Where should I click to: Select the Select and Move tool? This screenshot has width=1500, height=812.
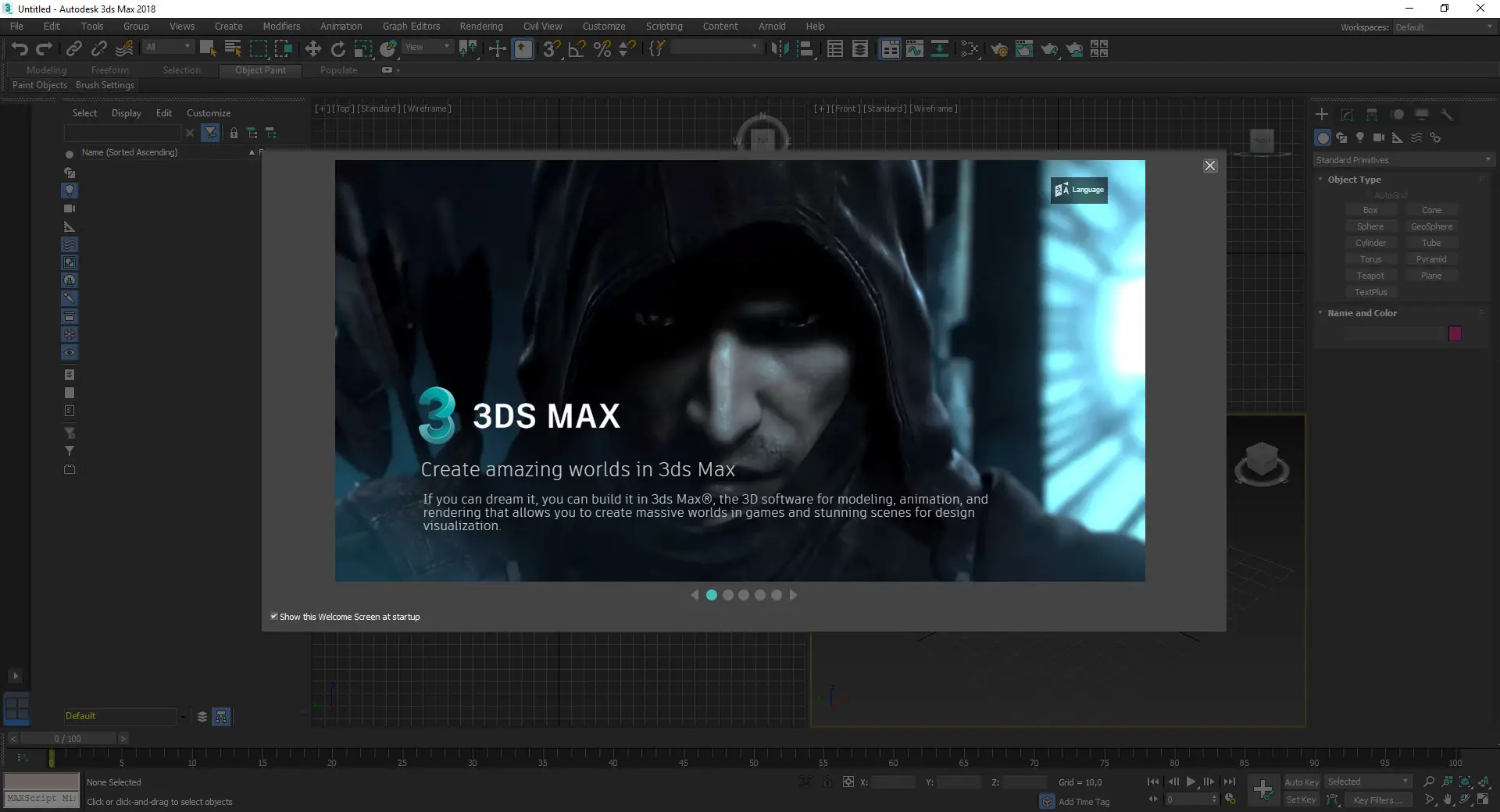coord(312,48)
